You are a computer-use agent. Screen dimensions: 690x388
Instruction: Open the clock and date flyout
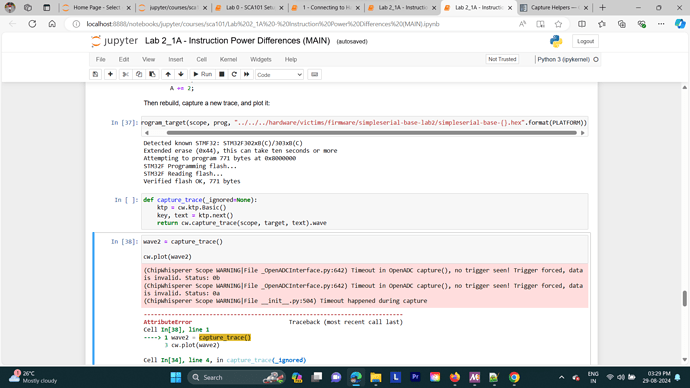pos(656,377)
